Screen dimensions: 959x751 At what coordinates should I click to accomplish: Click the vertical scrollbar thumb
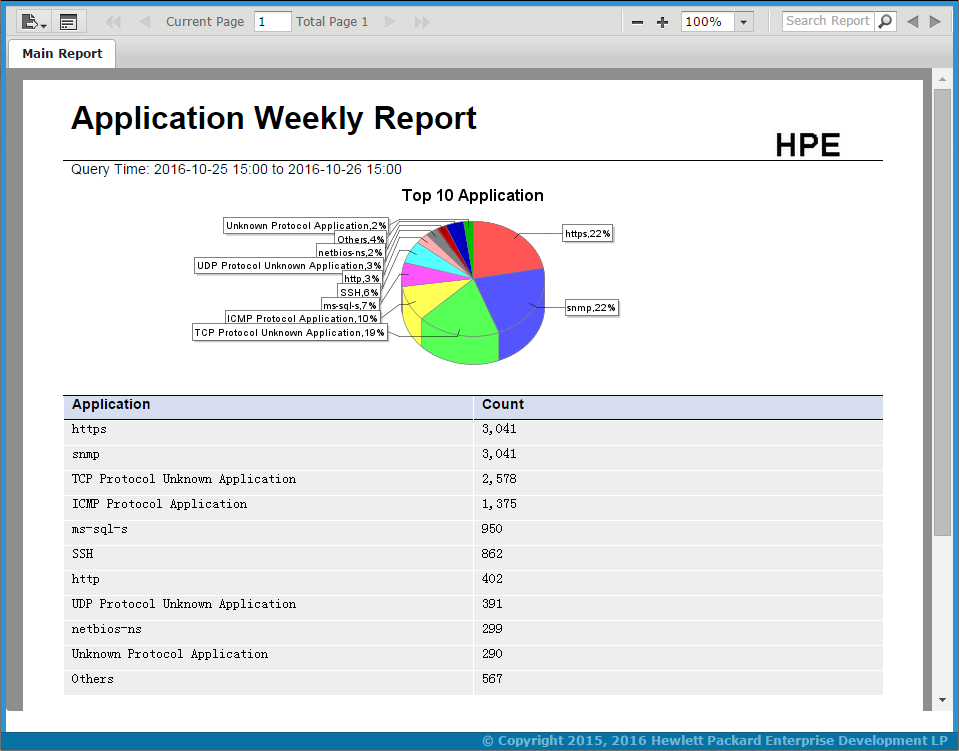942,312
